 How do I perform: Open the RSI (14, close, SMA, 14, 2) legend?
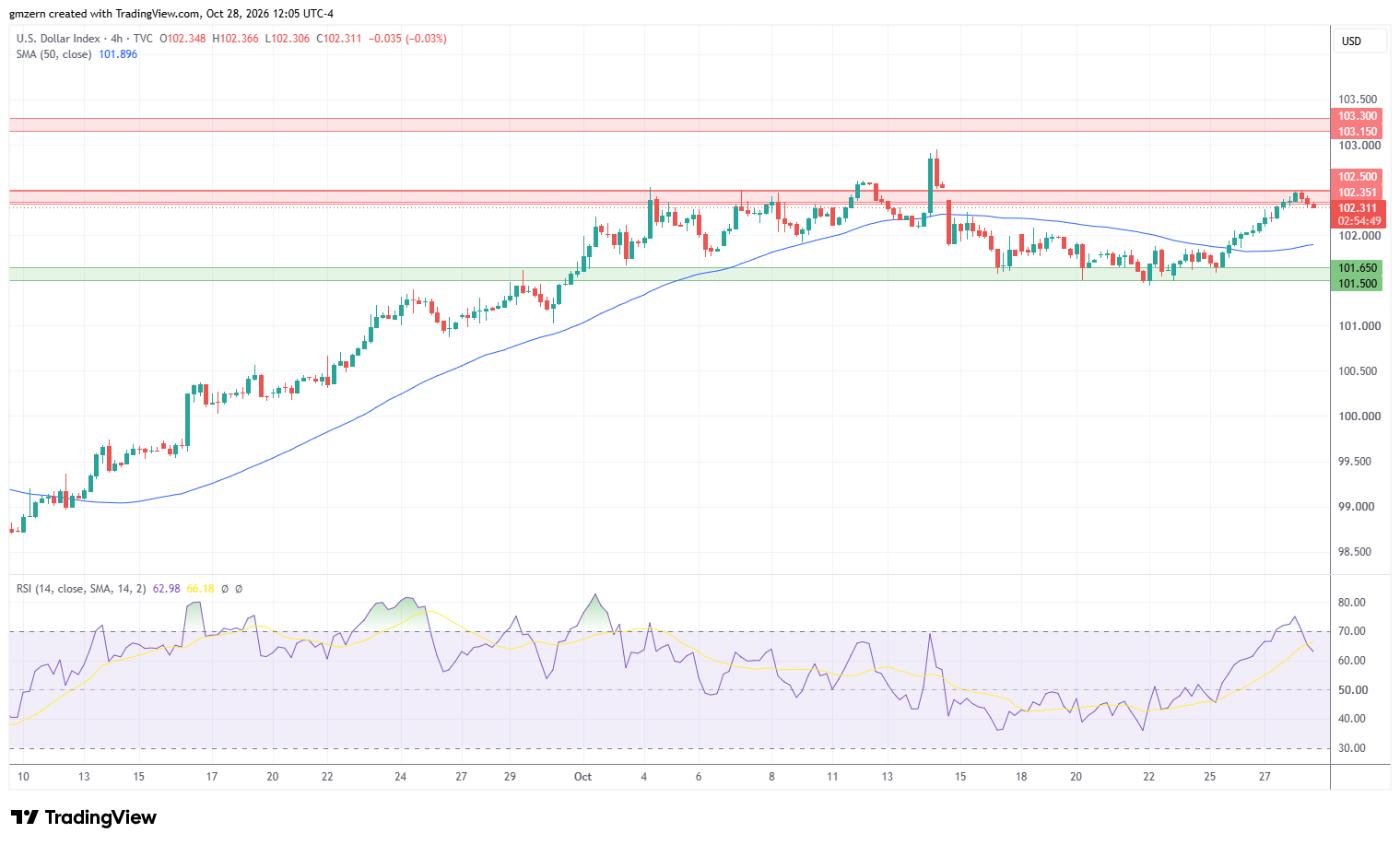tap(81, 589)
